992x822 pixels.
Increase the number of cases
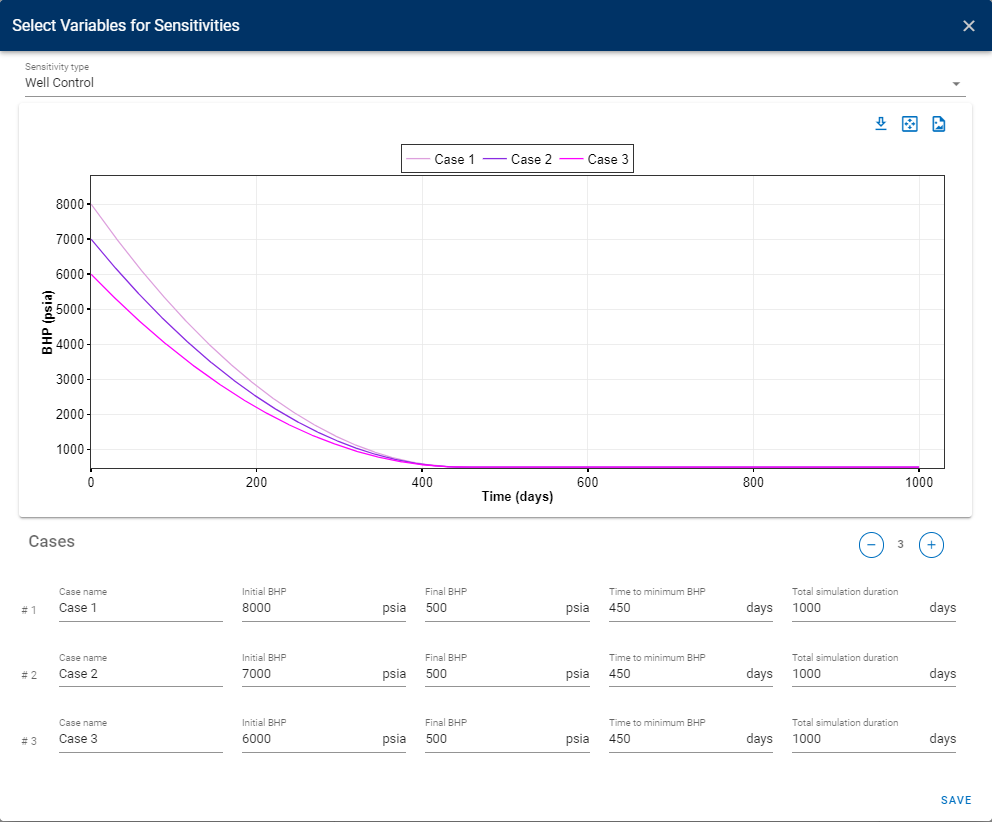point(931,545)
